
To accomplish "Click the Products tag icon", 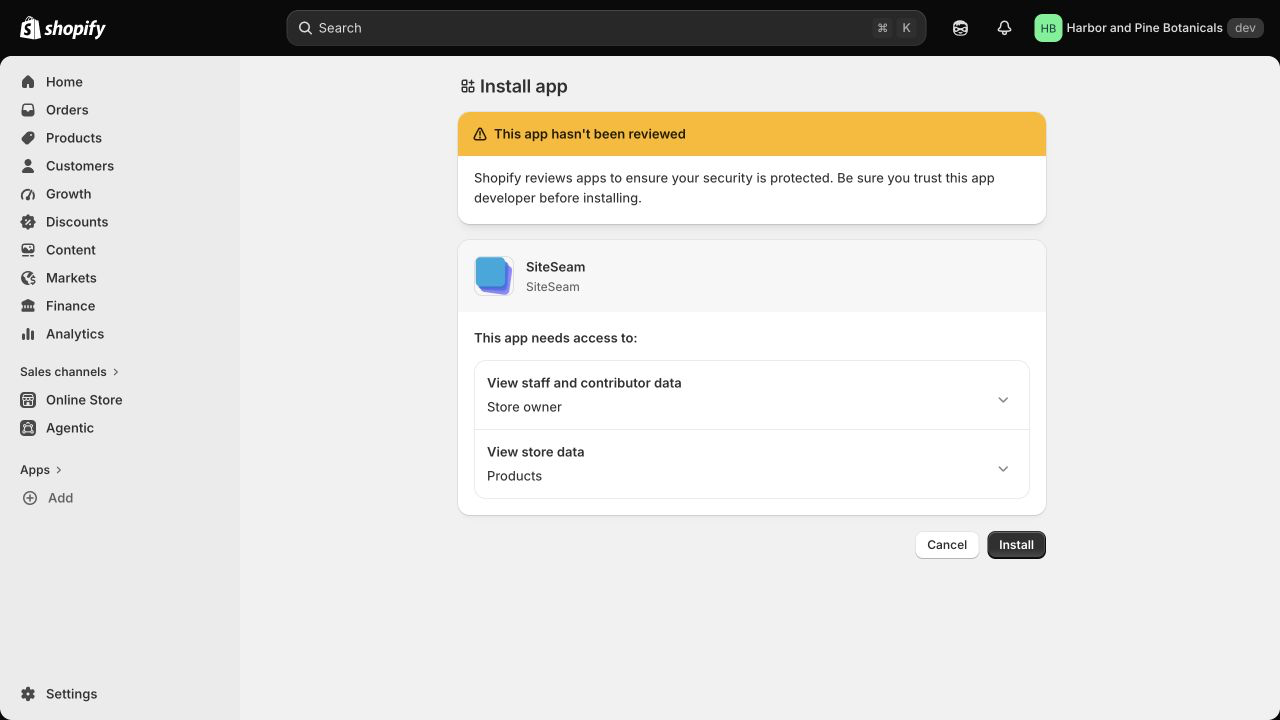I will coord(28,138).
